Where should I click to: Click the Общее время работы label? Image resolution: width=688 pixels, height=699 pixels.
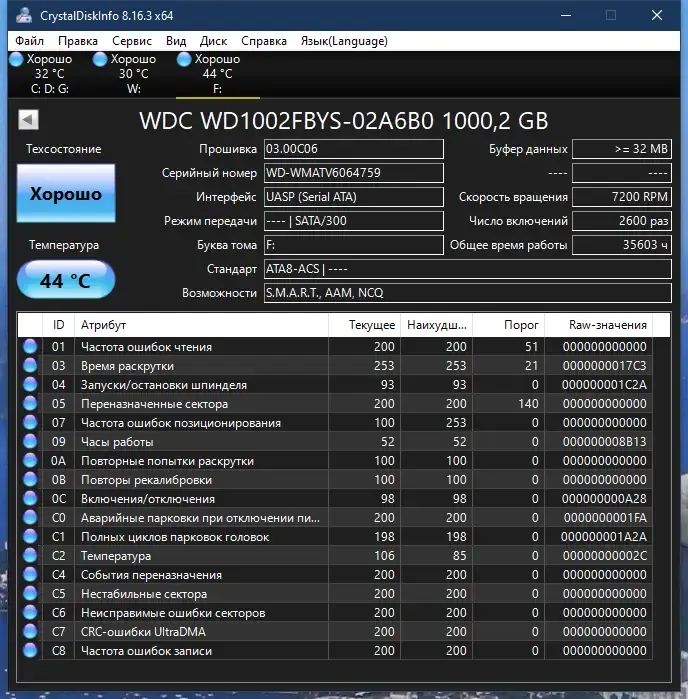tap(508, 245)
